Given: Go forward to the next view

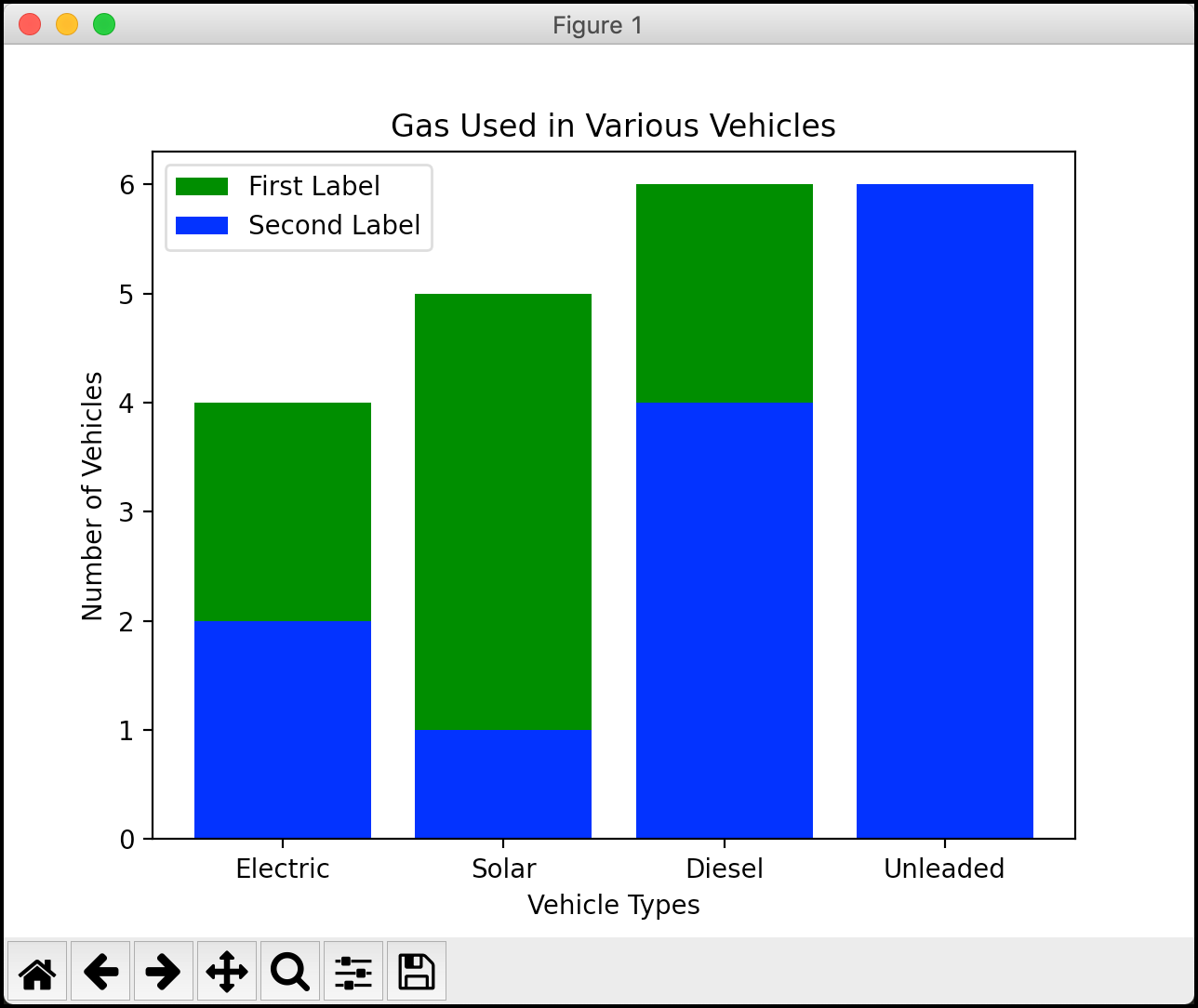Looking at the screenshot, I should 164,972.
